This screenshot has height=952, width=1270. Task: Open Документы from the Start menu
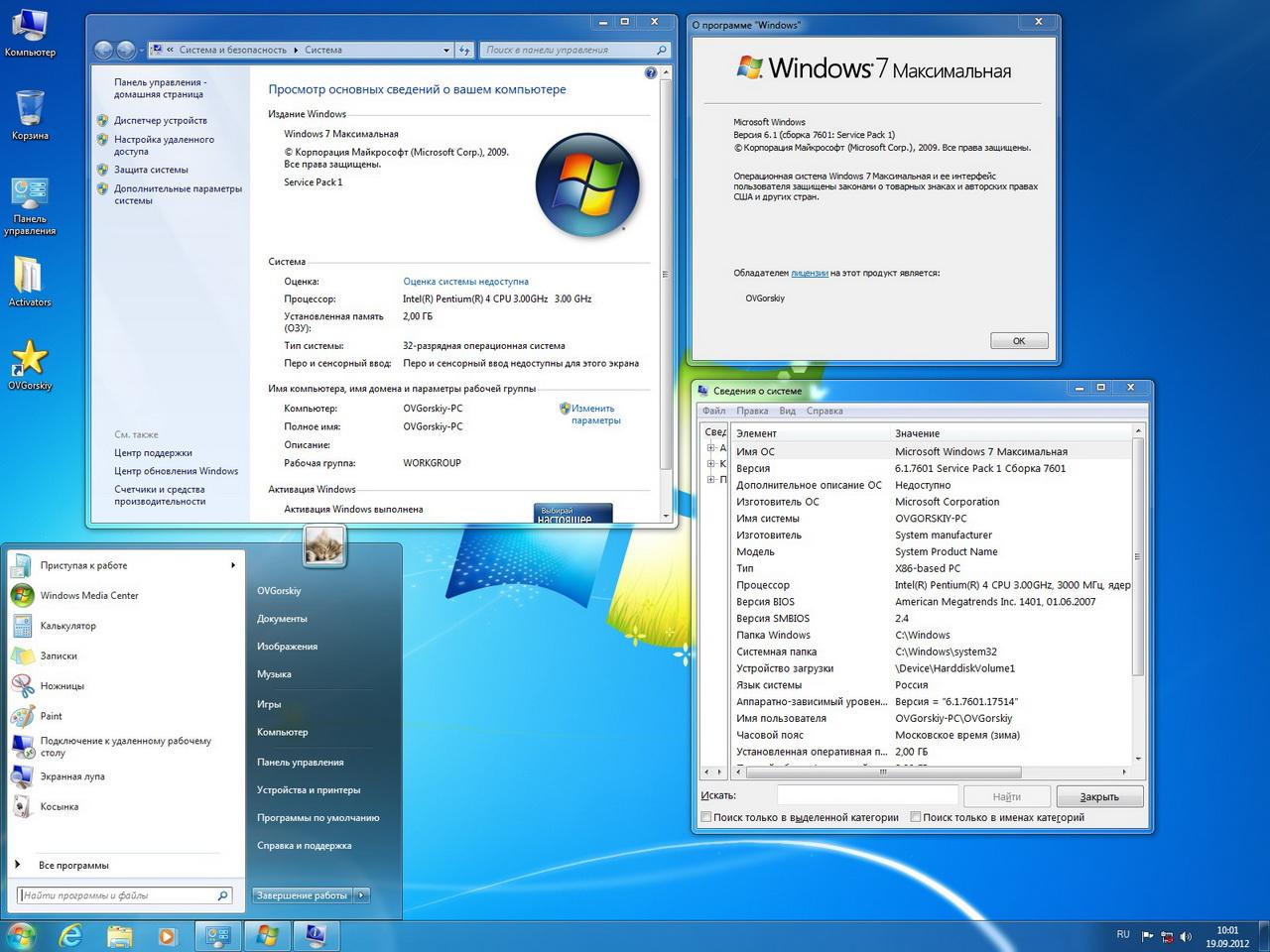click(x=282, y=619)
